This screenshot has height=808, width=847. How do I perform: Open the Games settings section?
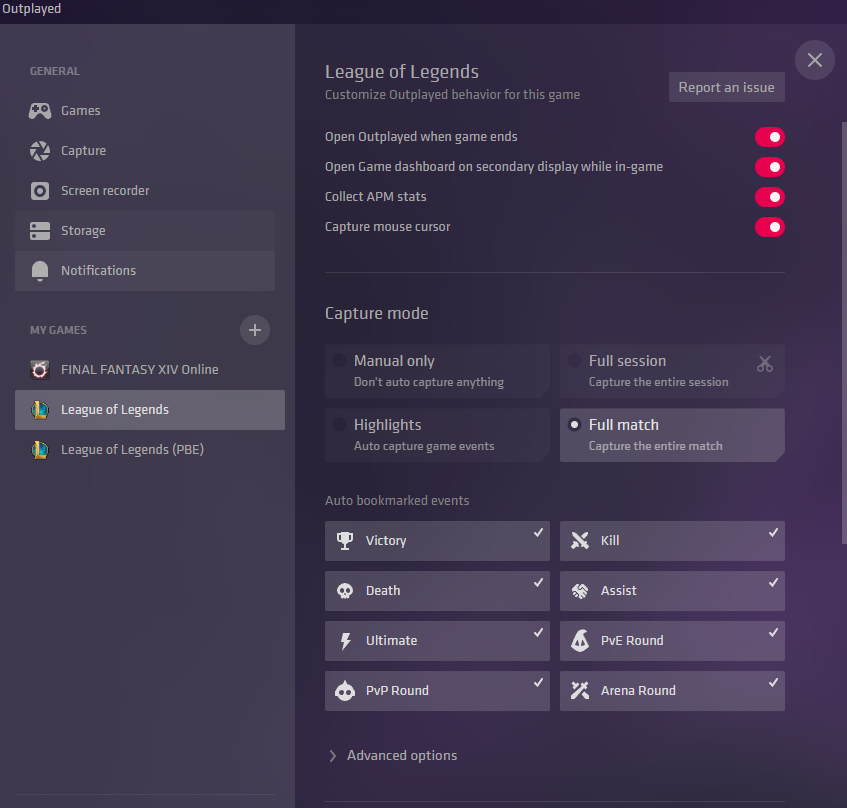pos(145,111)
